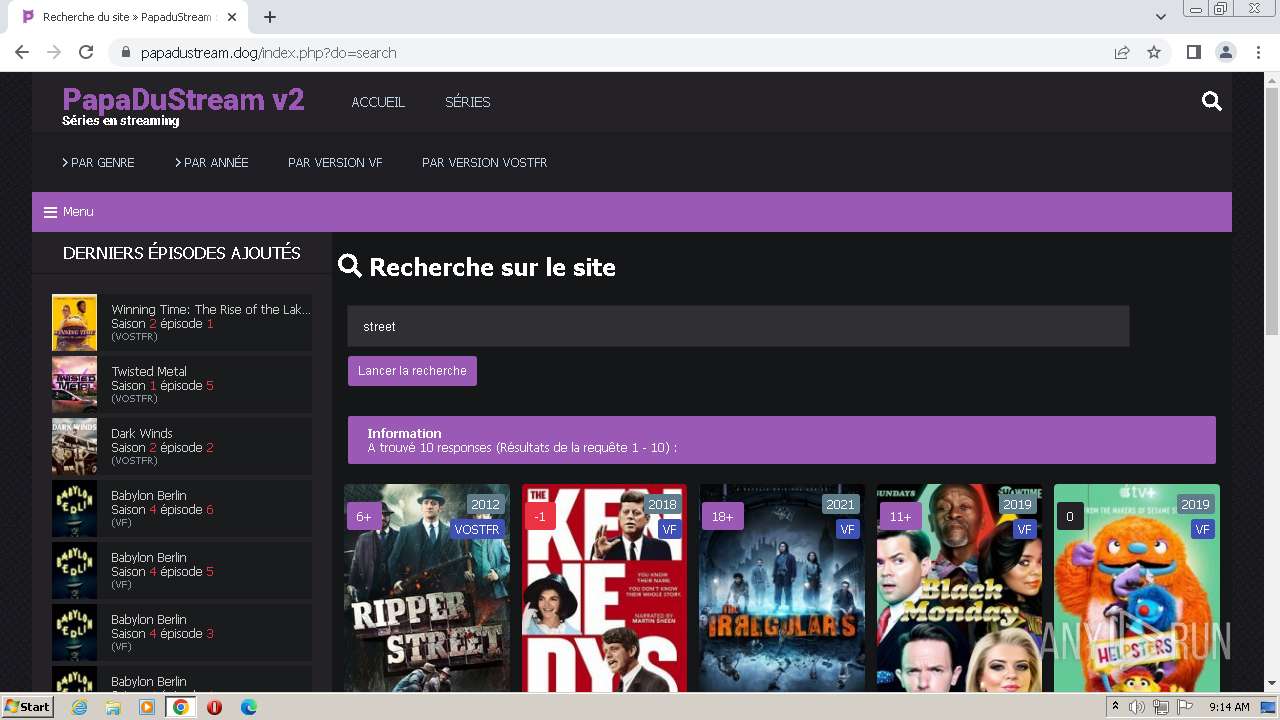Screen dimensions: 1280x720
Task: Open the SÉRIES menu item
Action: (467, 102)
